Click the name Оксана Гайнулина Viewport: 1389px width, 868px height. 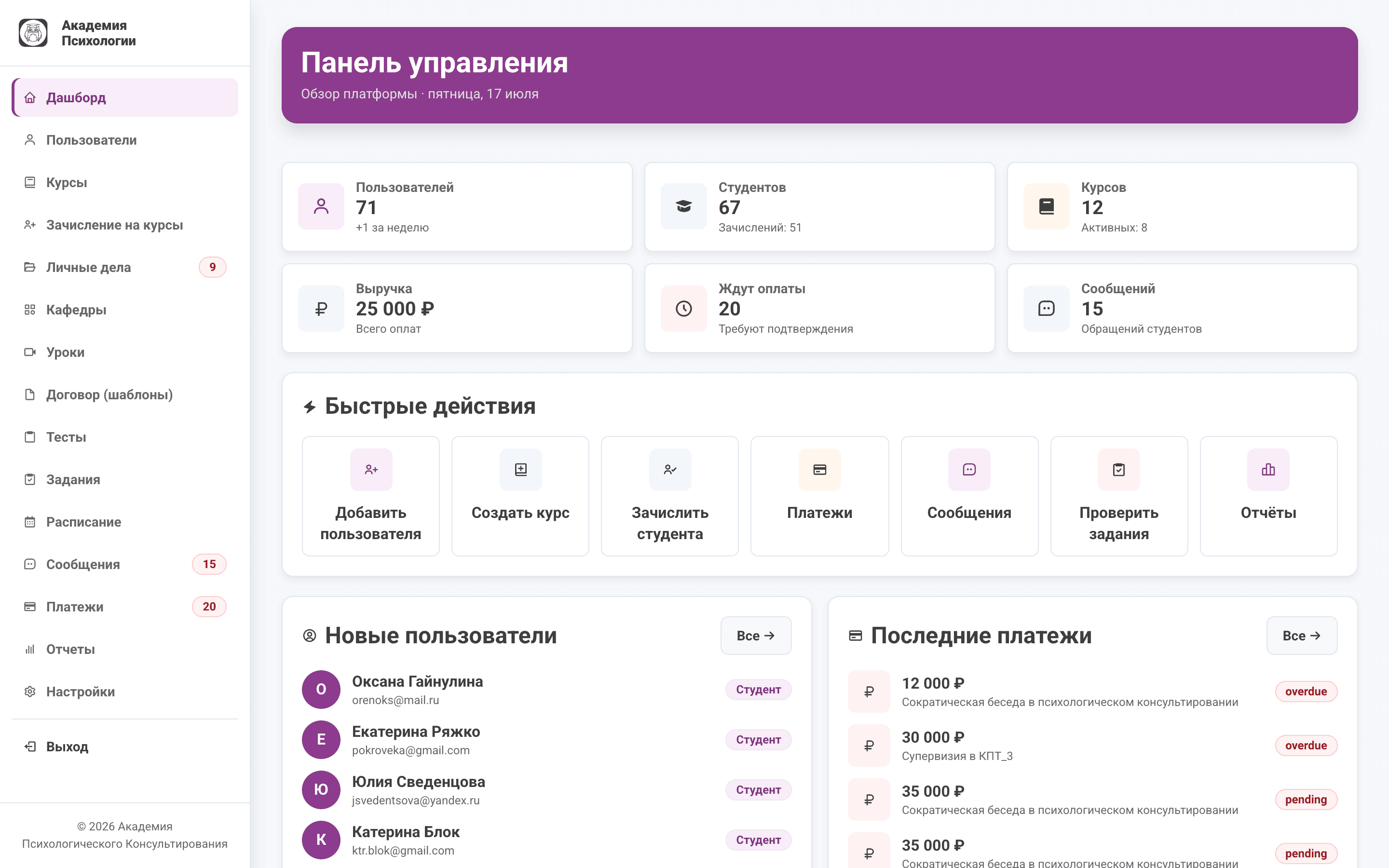[417, 681]
